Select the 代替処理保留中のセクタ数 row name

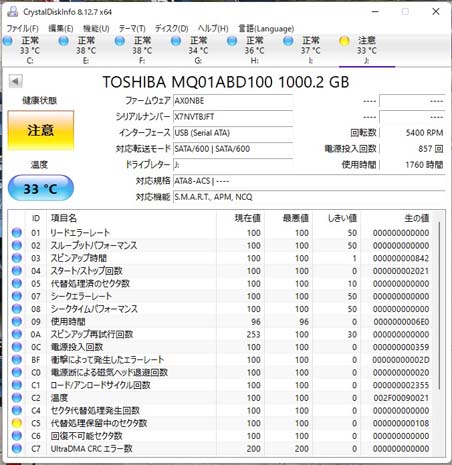[x=99, y=423]
